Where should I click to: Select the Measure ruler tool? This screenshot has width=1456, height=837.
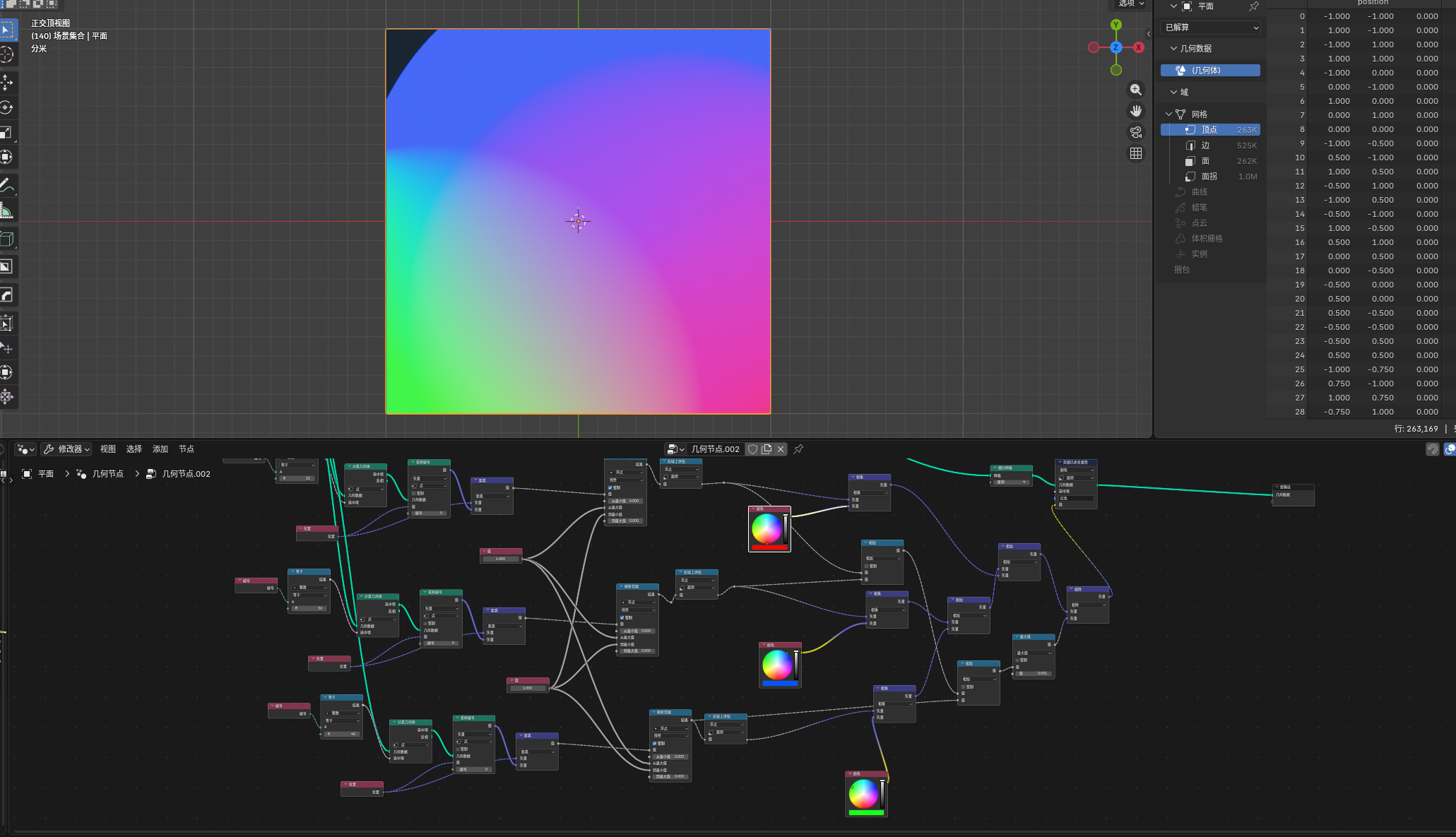tap(7, 210)
